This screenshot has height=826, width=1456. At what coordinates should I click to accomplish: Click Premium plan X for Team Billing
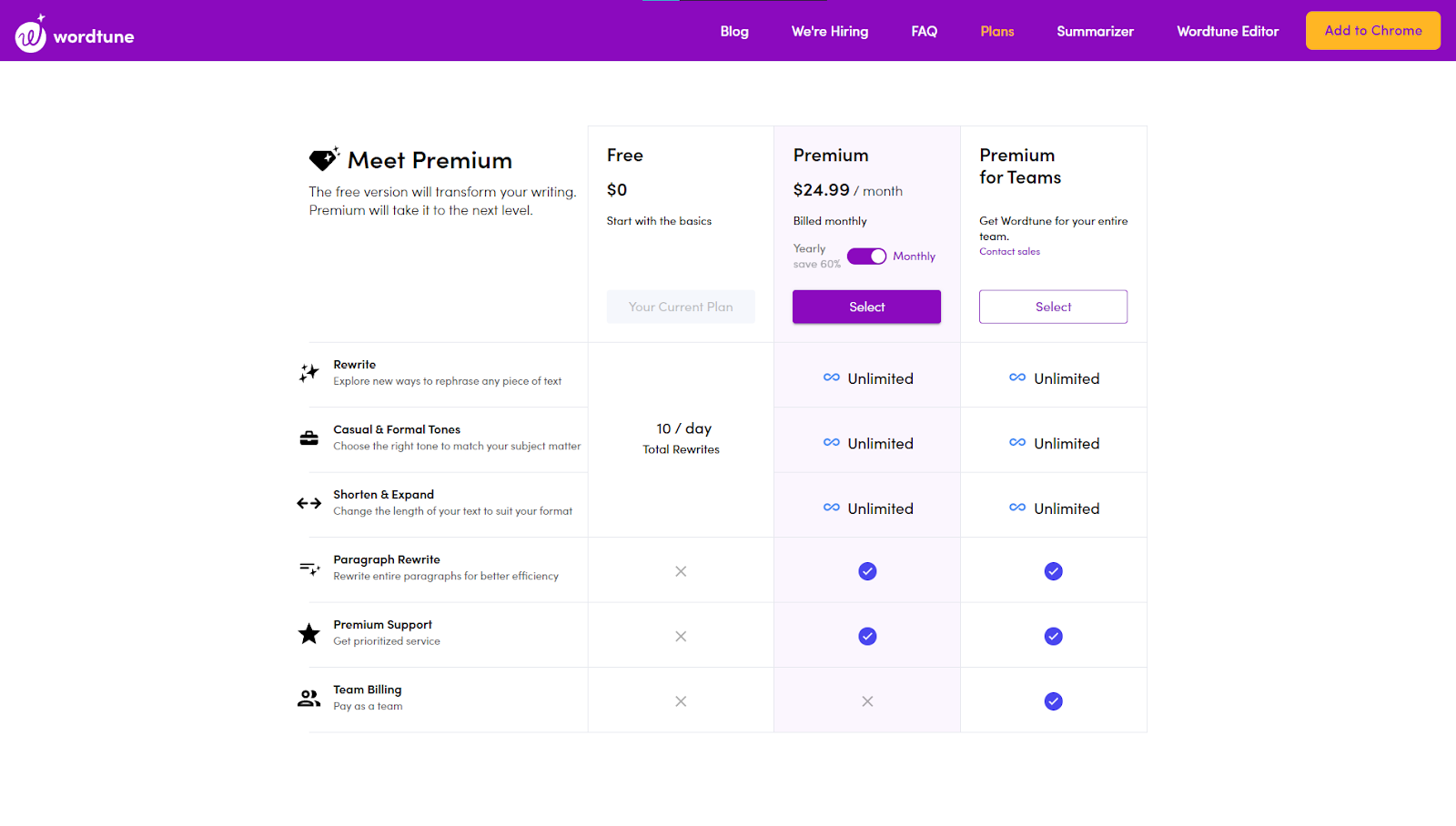tap(867, 701)
